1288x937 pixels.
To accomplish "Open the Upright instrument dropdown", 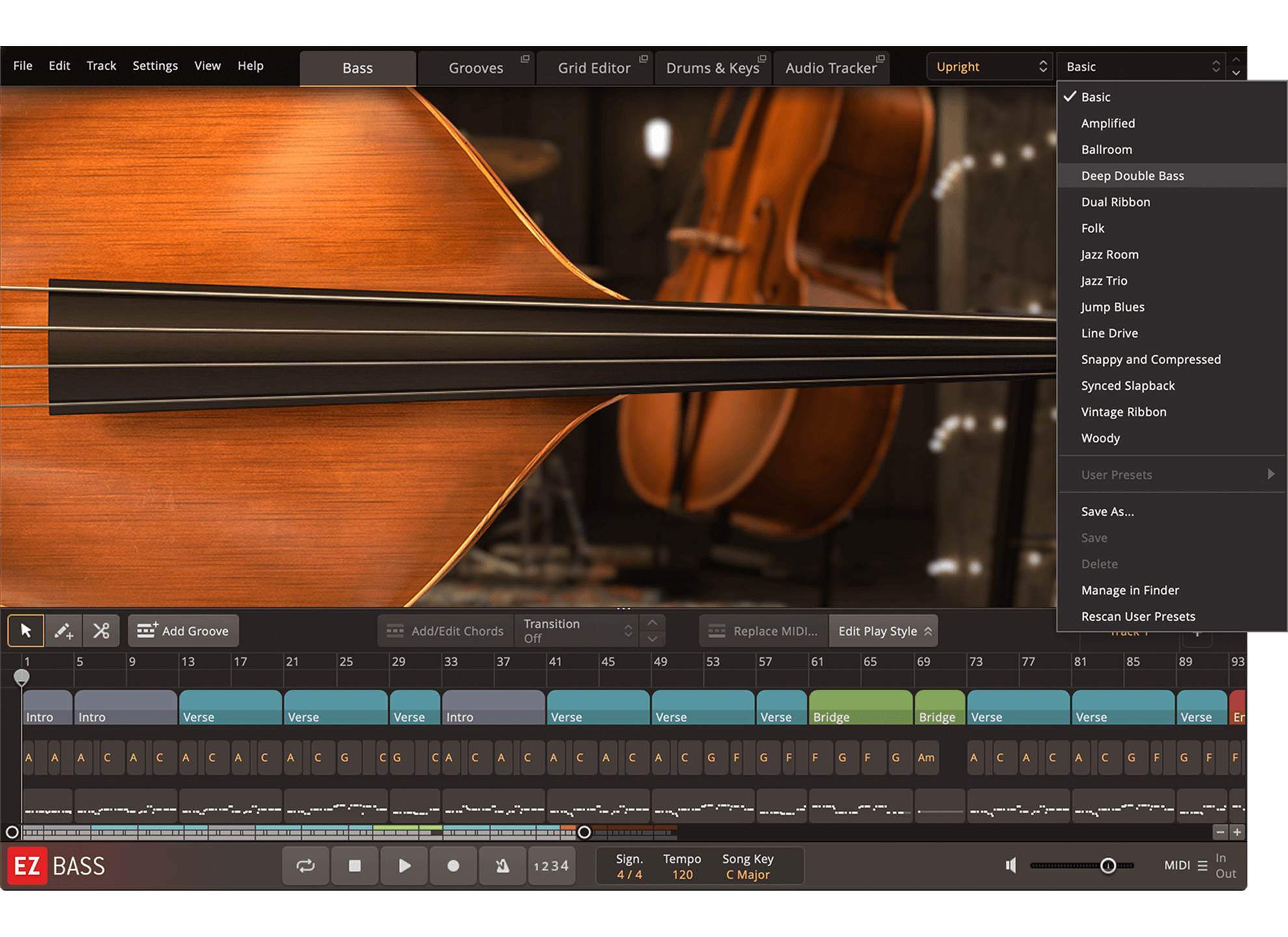I will [989, 66].
